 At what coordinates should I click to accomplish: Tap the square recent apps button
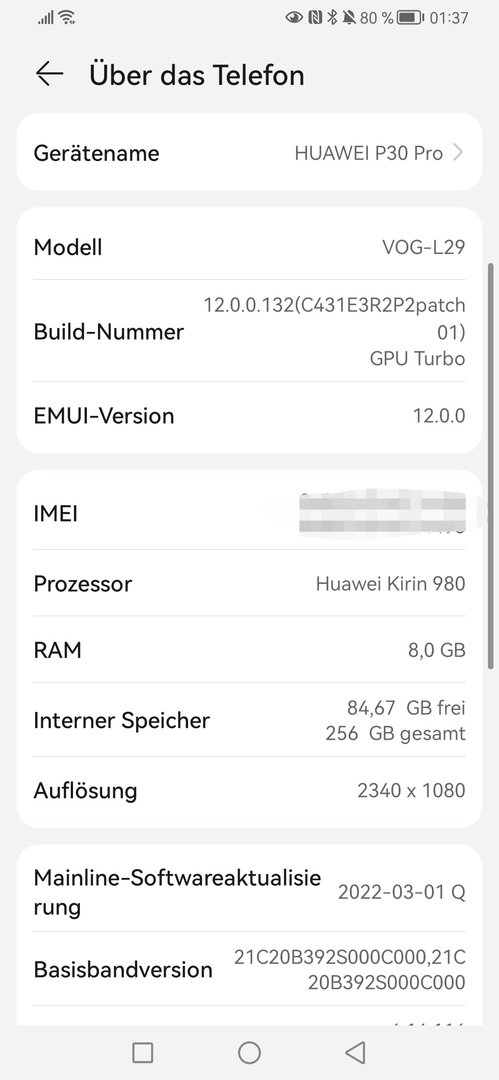(142, 1052)
